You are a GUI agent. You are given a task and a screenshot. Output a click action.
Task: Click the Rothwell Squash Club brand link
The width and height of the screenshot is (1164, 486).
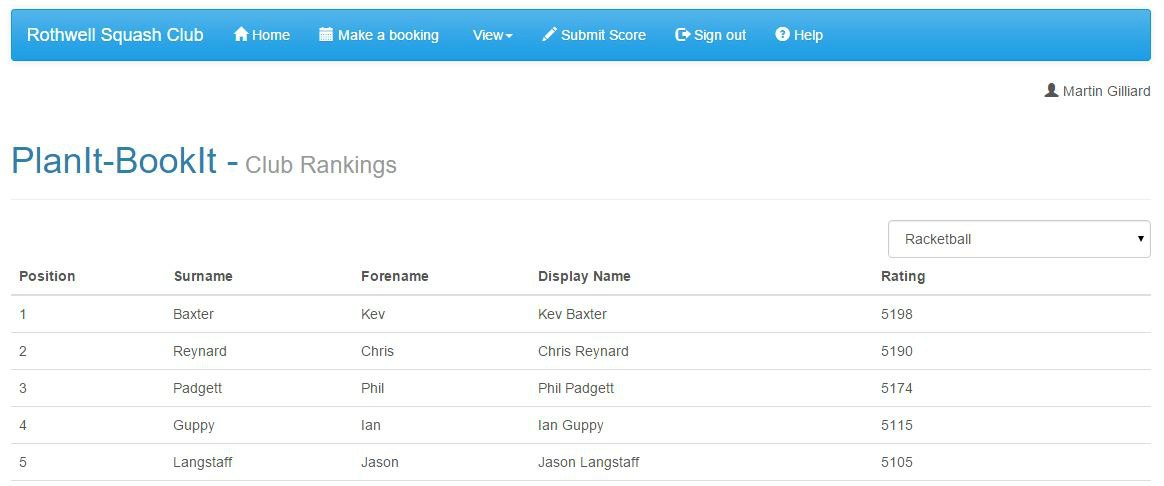coord(115,35)
